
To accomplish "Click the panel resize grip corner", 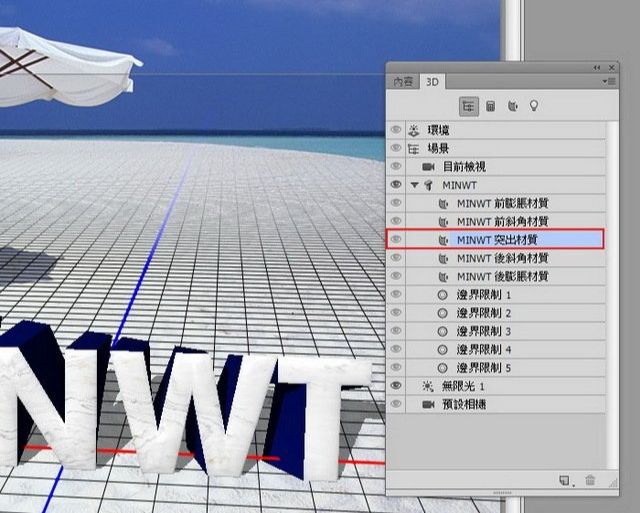I will pyautogui.click(x=613, y=483).
